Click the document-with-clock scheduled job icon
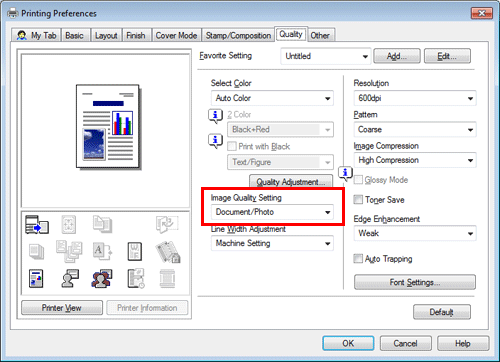 click(136, 278)
